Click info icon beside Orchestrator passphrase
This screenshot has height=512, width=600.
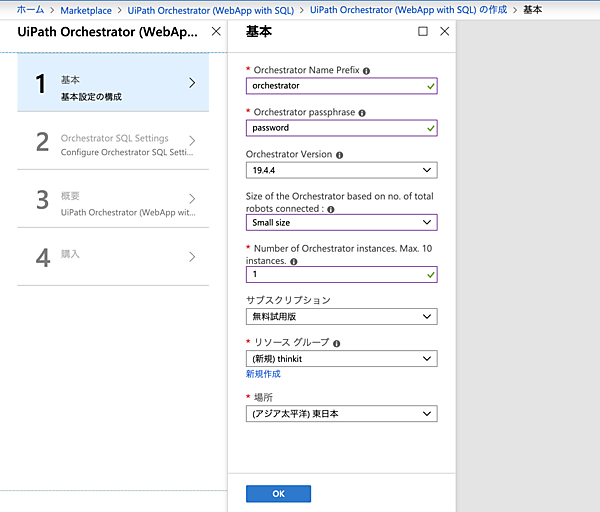point(362,113)
